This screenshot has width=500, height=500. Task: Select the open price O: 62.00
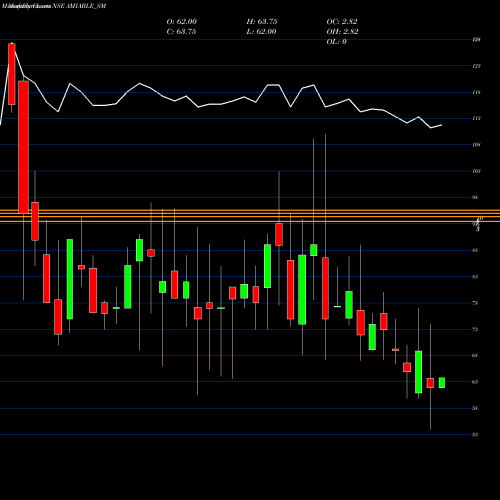pos(182,22)
